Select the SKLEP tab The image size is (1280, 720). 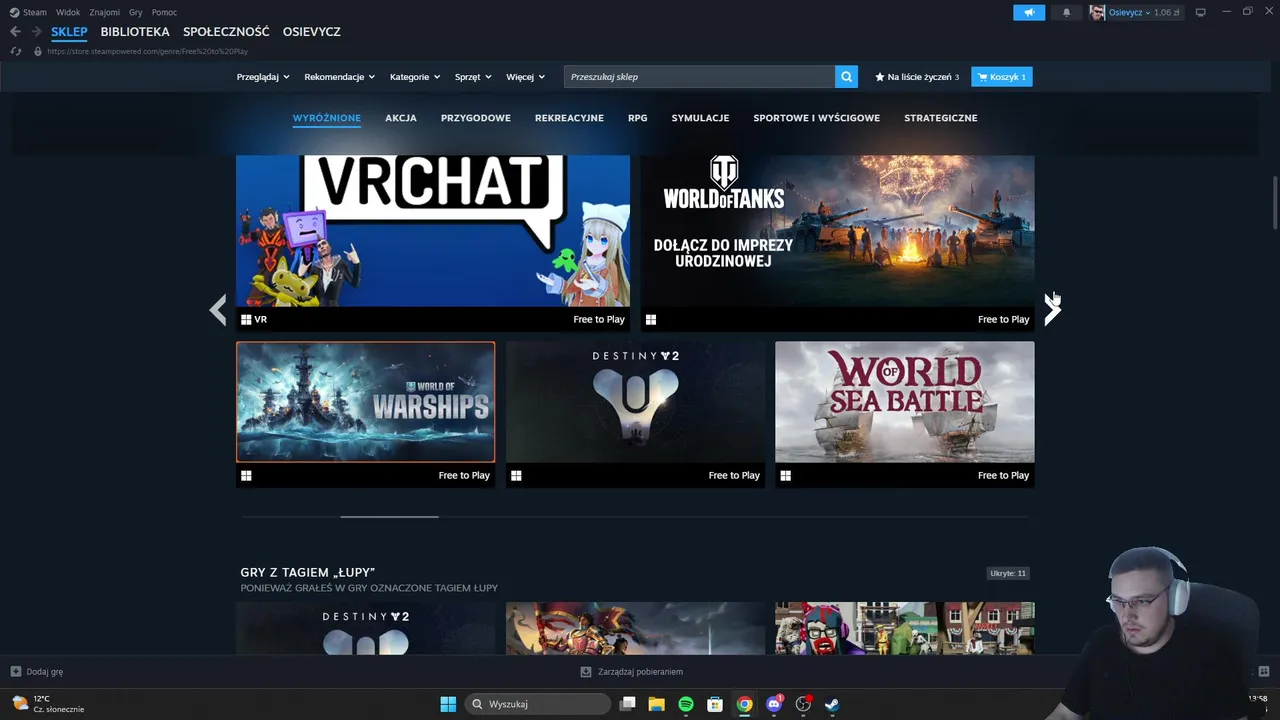pos(70,32)
